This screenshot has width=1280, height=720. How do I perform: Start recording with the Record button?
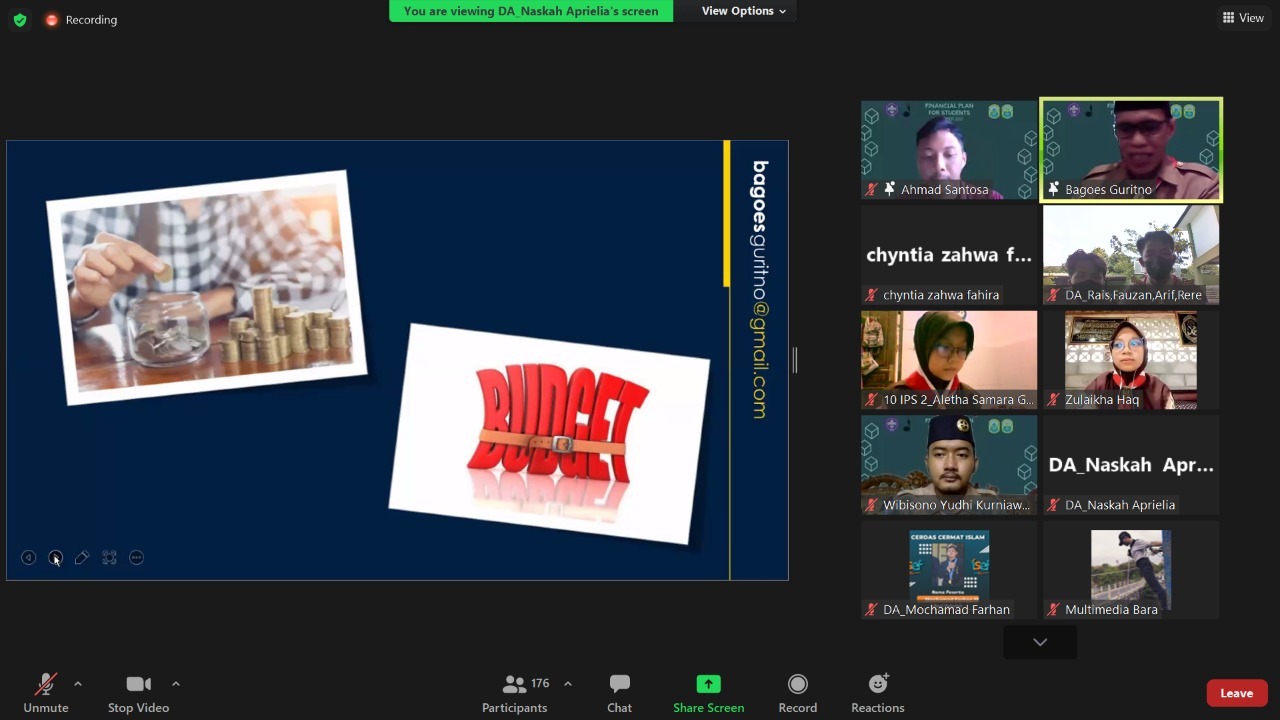point(797,693)
